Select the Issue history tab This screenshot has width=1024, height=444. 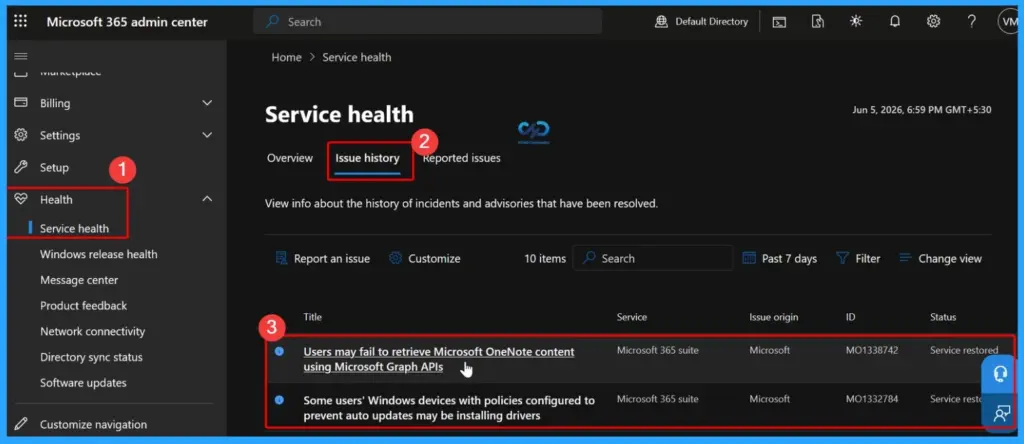click(368, 158)
